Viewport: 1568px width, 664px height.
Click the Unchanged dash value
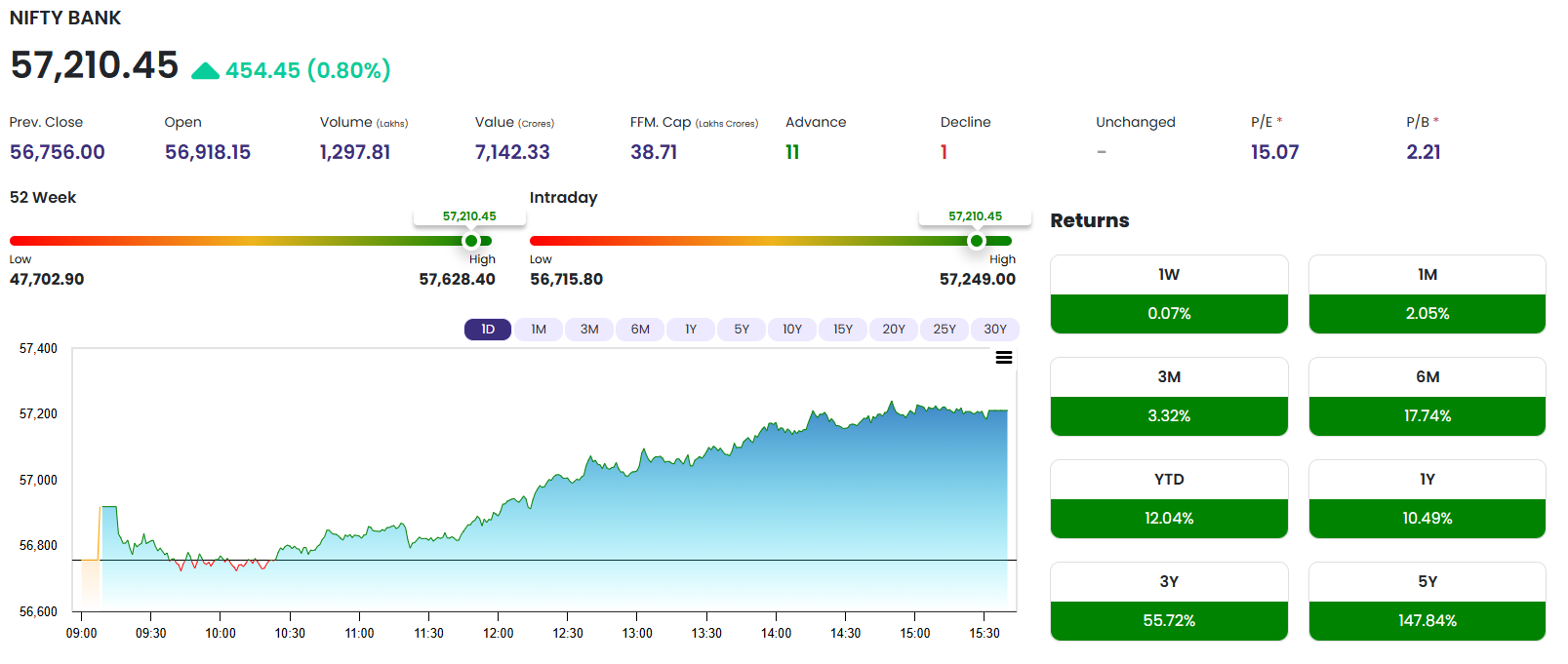point(1102,152)
